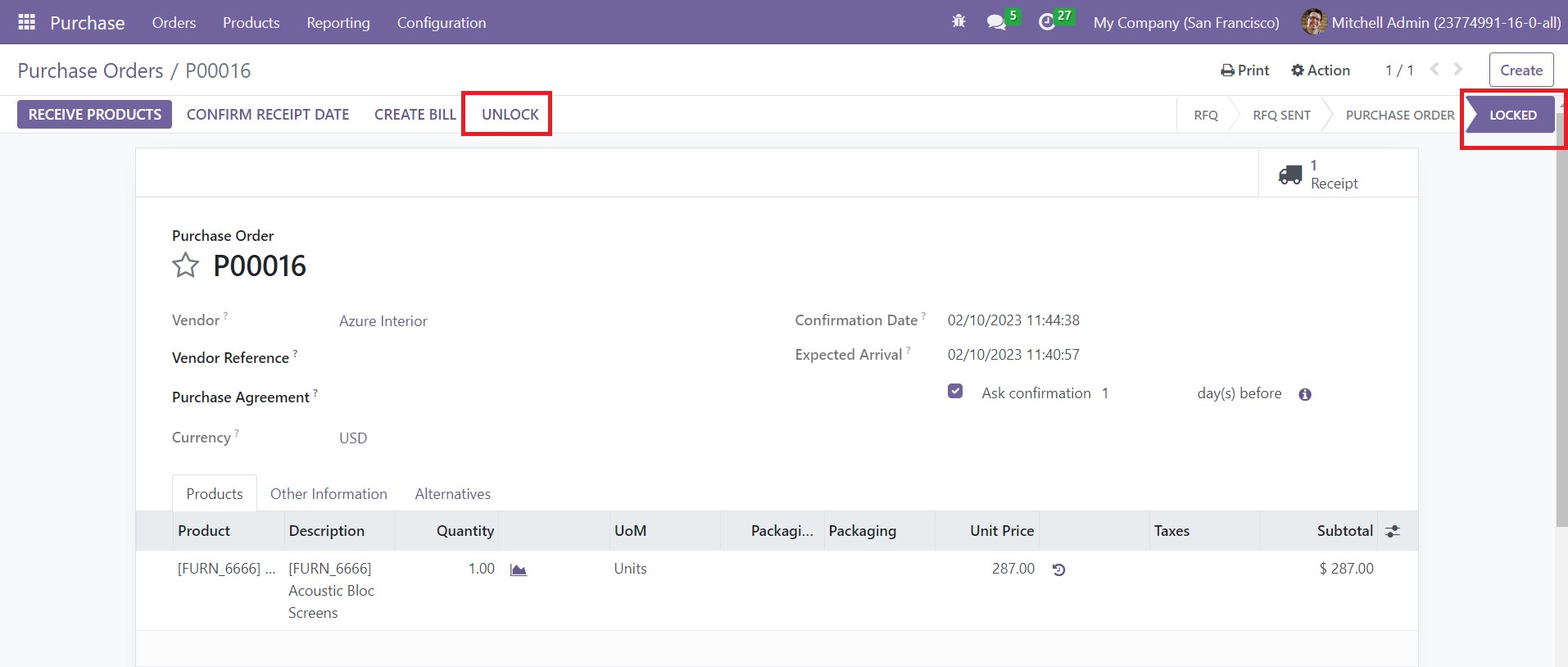1568x667 pixels.
Task: Click product cell [FURN_6666]
Action: (x=226, y=569)
